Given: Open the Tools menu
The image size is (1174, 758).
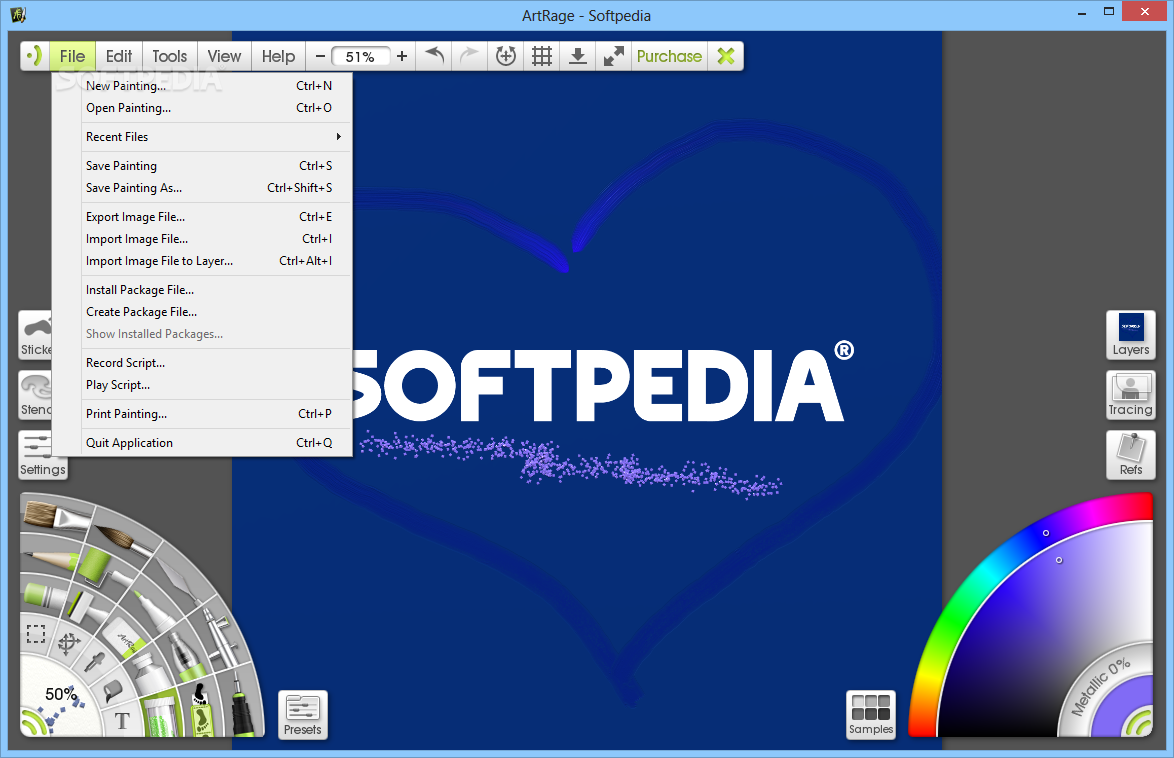Looking at the screenshot, I should 169,56.
